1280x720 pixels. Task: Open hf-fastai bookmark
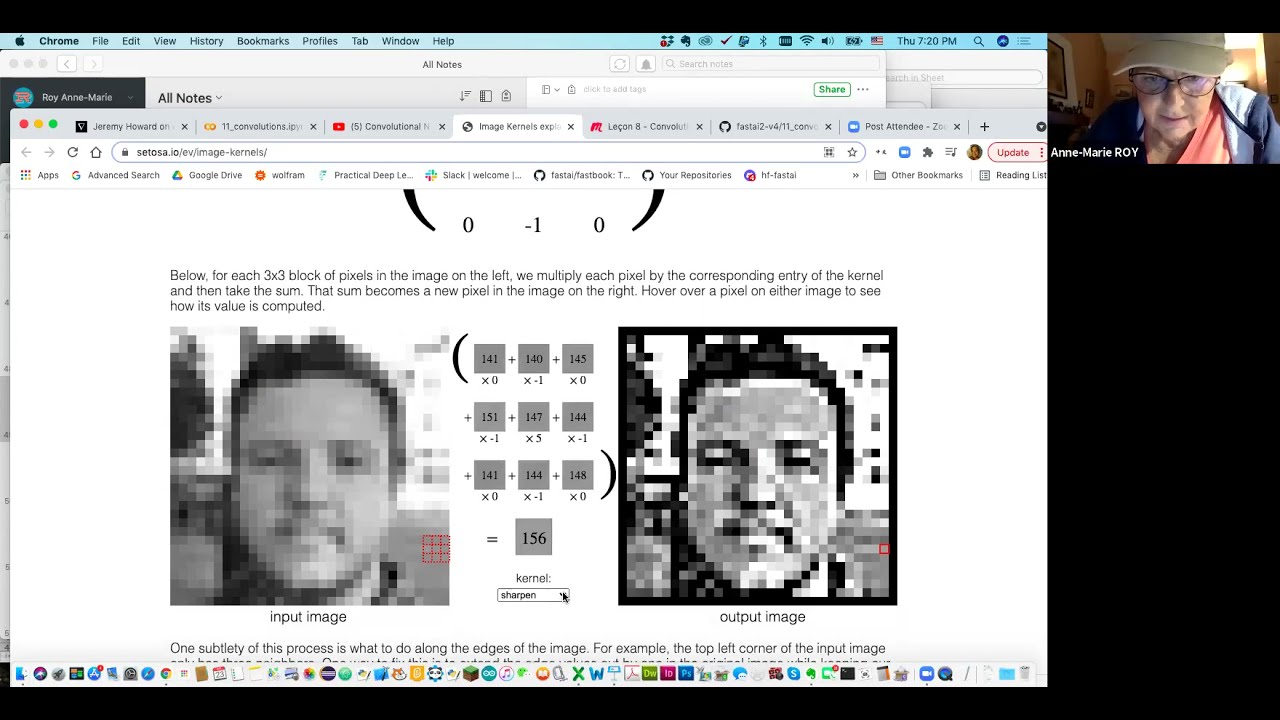coord(770,175)
